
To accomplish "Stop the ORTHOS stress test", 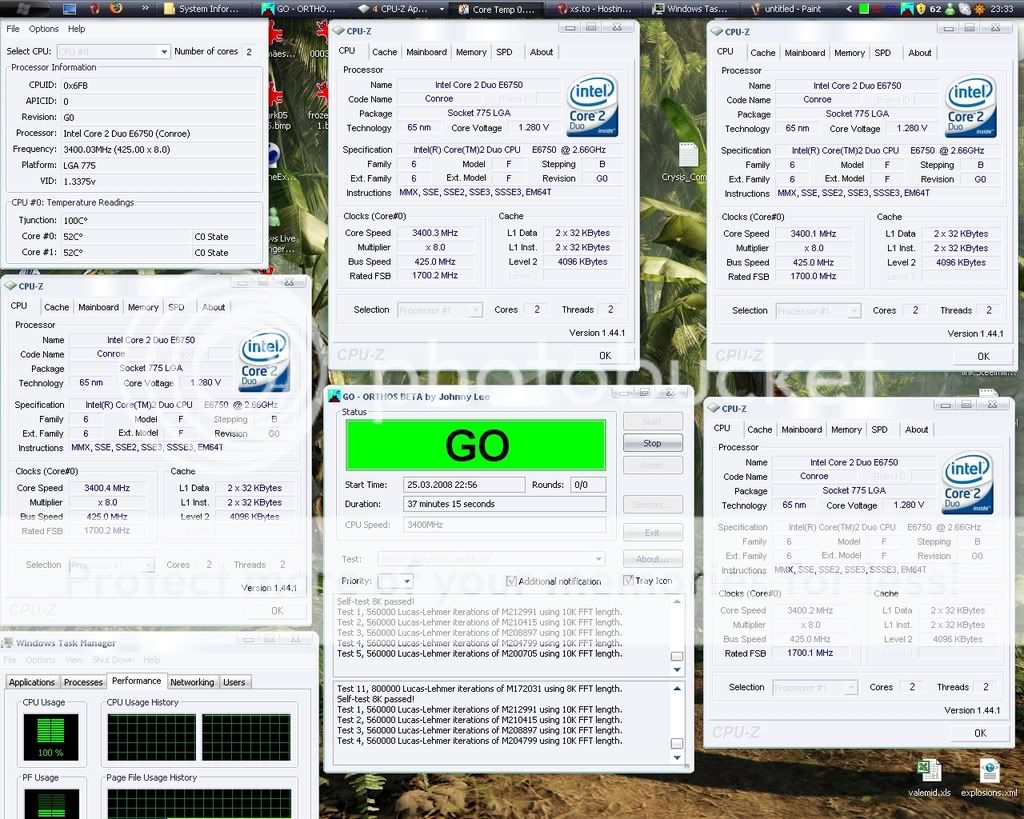I will [x=652, y=443].
